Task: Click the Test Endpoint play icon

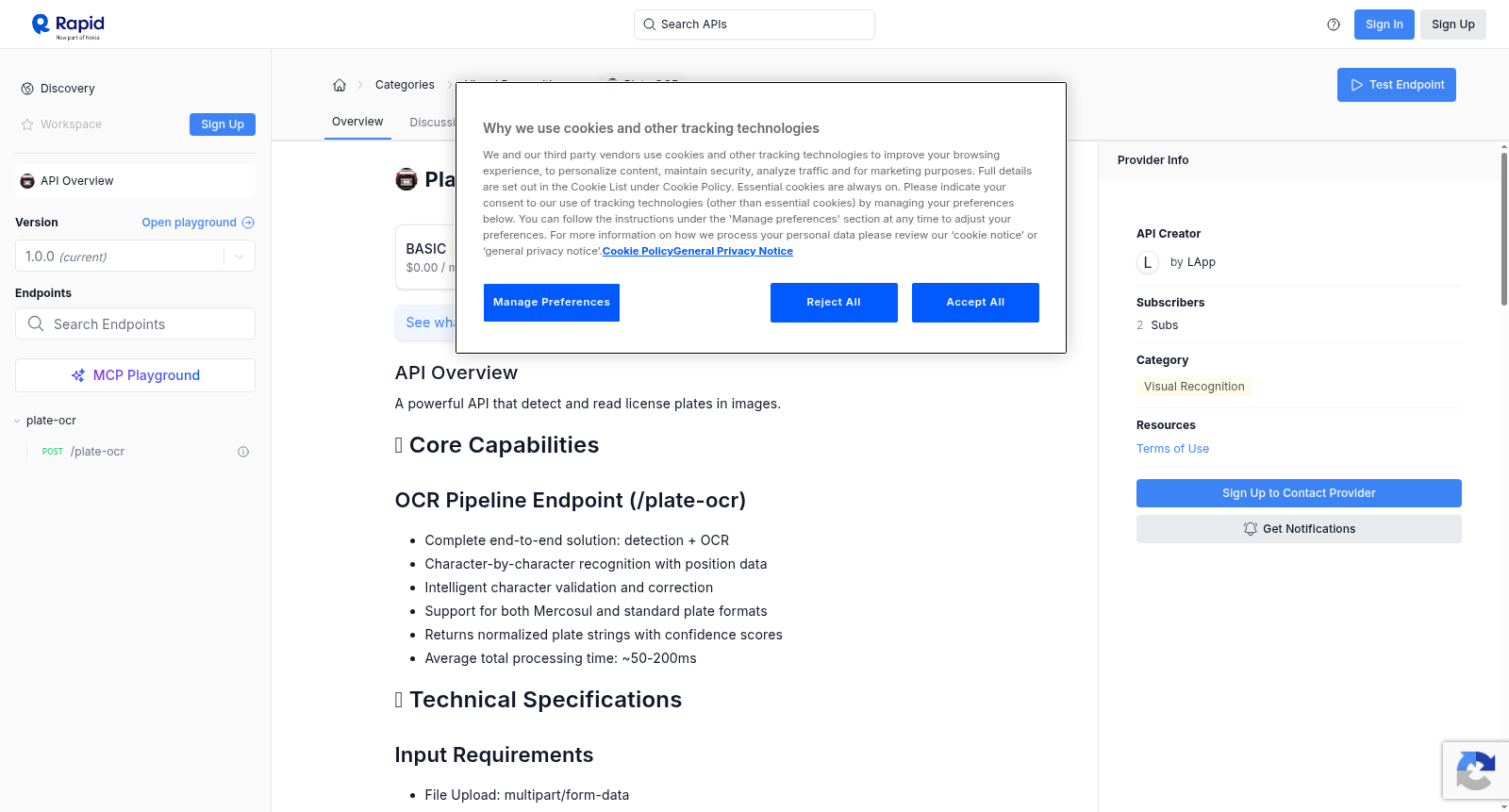Action: (x=1357, y=85)
